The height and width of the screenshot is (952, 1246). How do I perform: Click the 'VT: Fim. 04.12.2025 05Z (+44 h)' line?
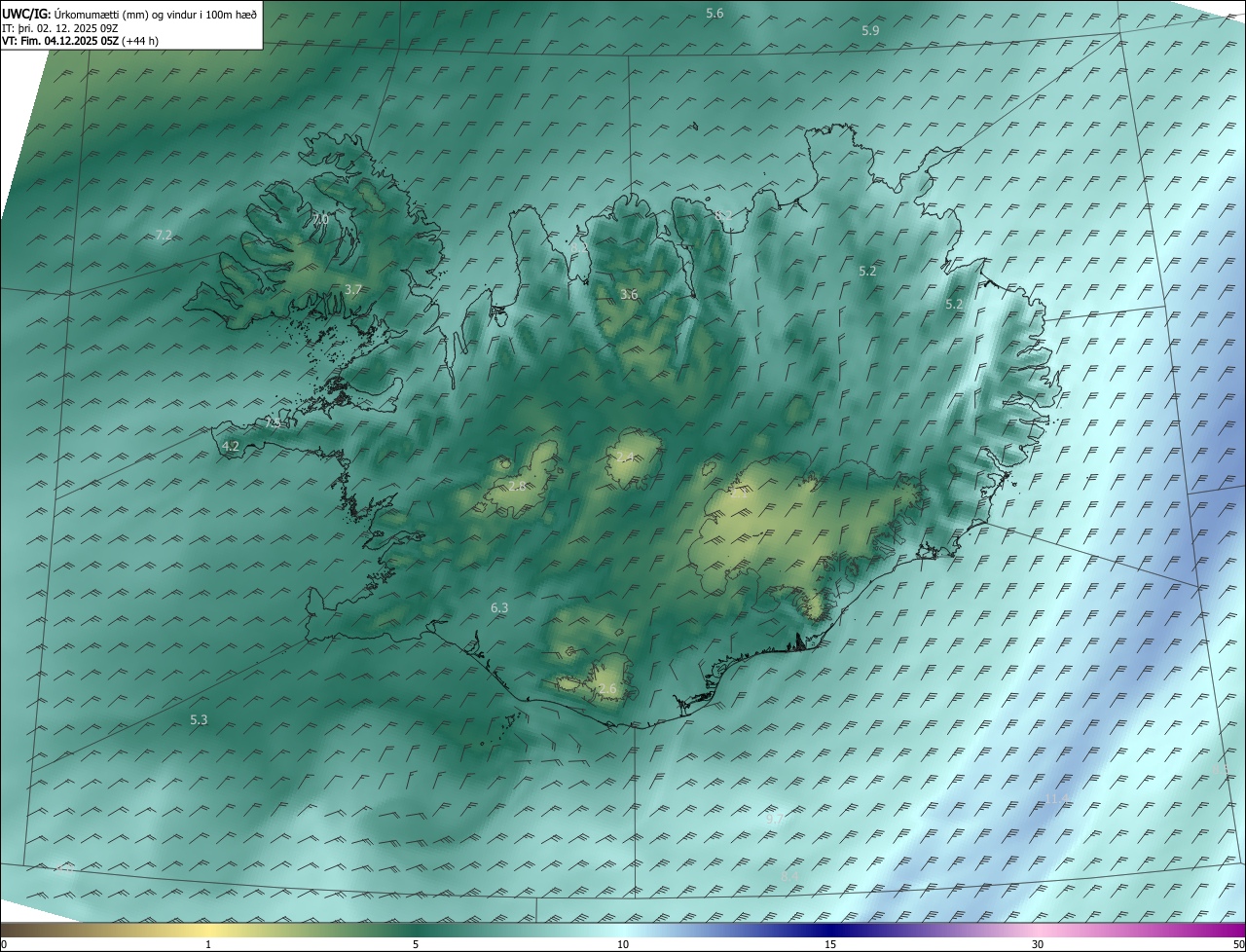[x=80, y=40]
